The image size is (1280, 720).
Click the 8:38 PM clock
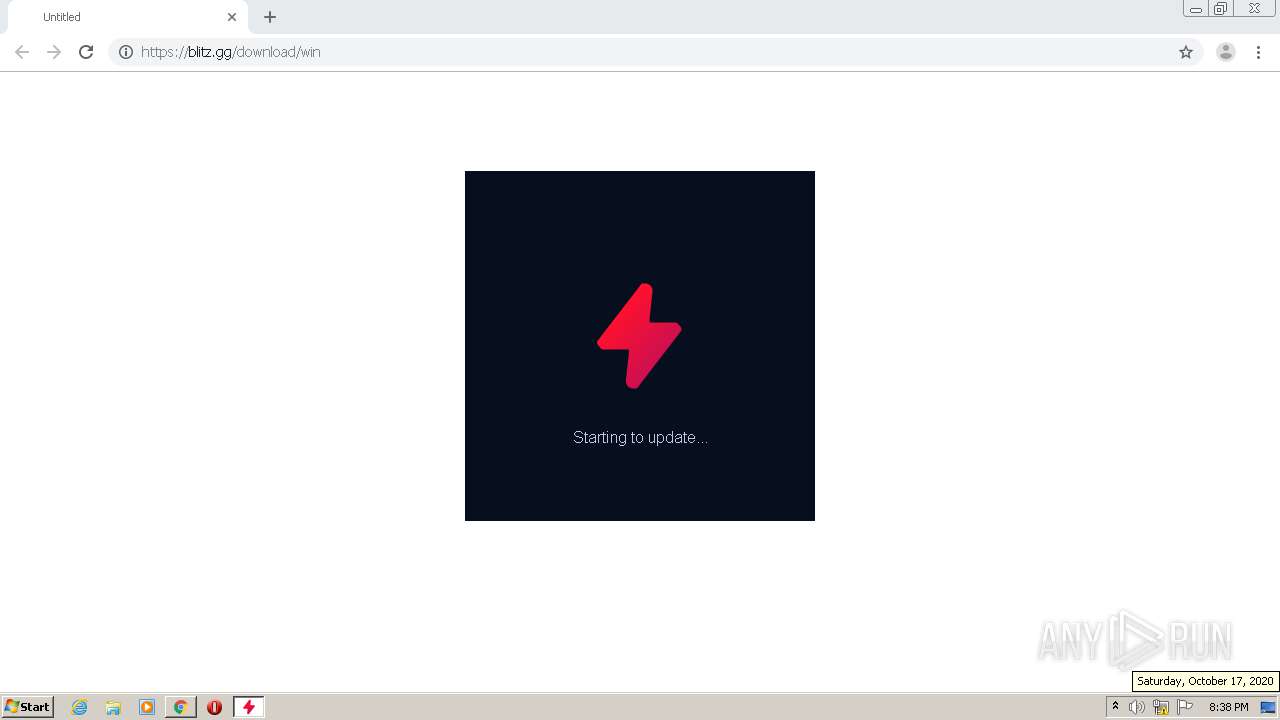click(1228, 707)
